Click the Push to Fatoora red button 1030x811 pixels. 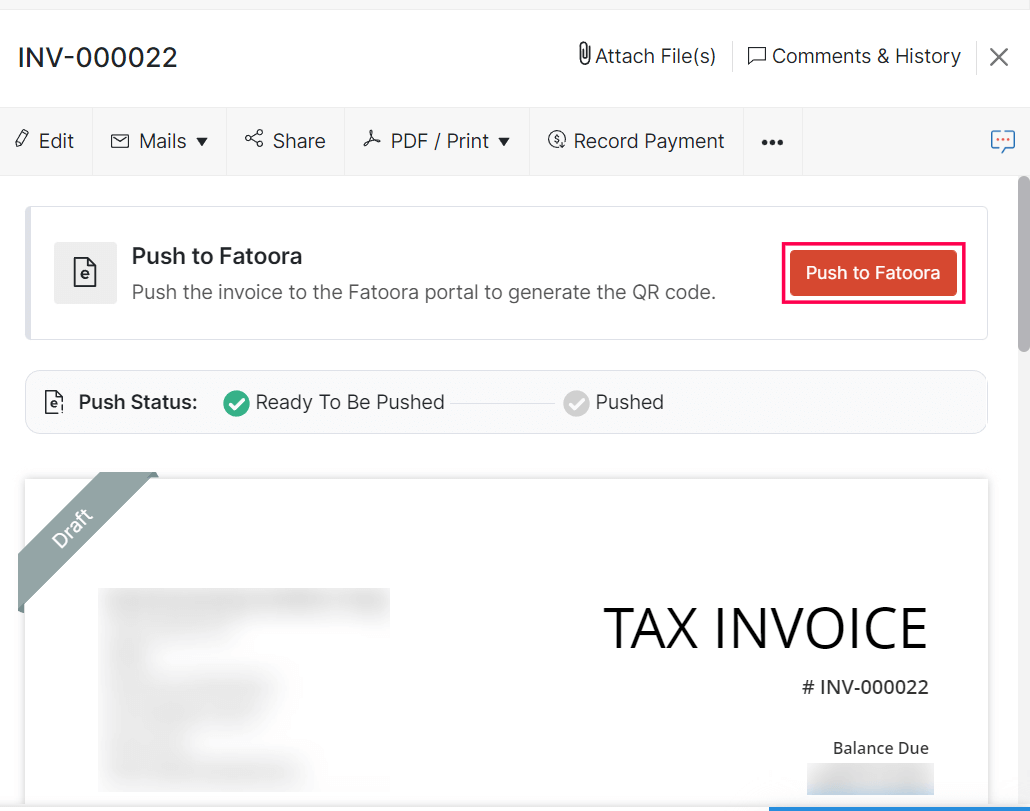click(x=873, y=273)
